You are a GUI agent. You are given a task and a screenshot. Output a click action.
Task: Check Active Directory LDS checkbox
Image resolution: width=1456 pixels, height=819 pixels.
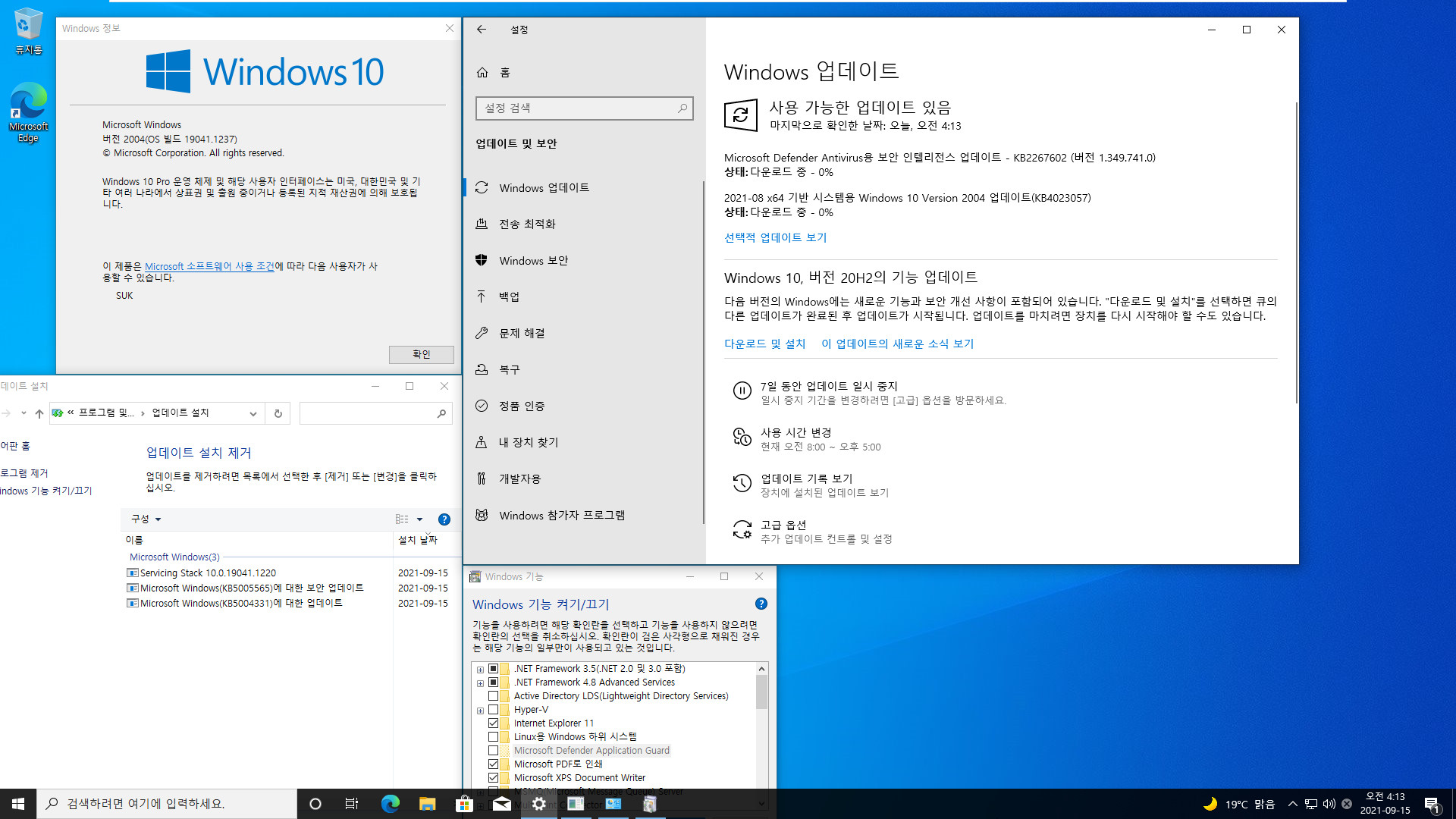[x=493, y=696]
